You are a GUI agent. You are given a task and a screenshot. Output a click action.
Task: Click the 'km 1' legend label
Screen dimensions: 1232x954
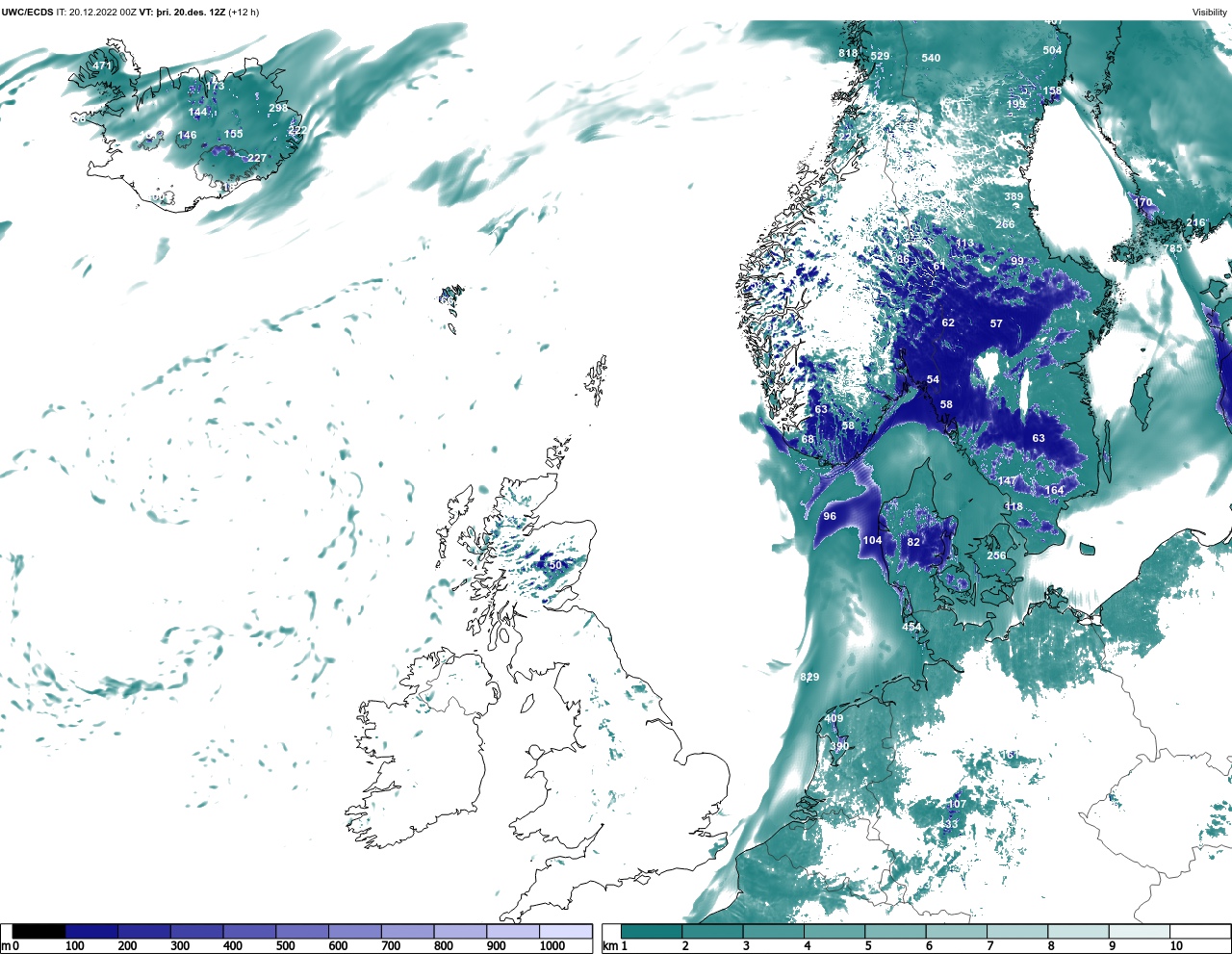point(614,946)
